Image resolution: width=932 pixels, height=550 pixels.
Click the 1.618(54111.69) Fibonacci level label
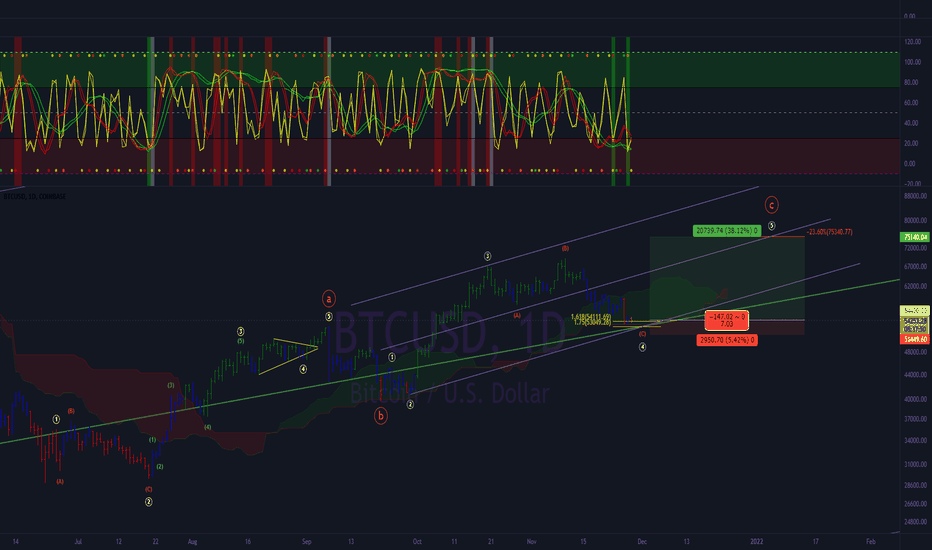click(591, 317)
